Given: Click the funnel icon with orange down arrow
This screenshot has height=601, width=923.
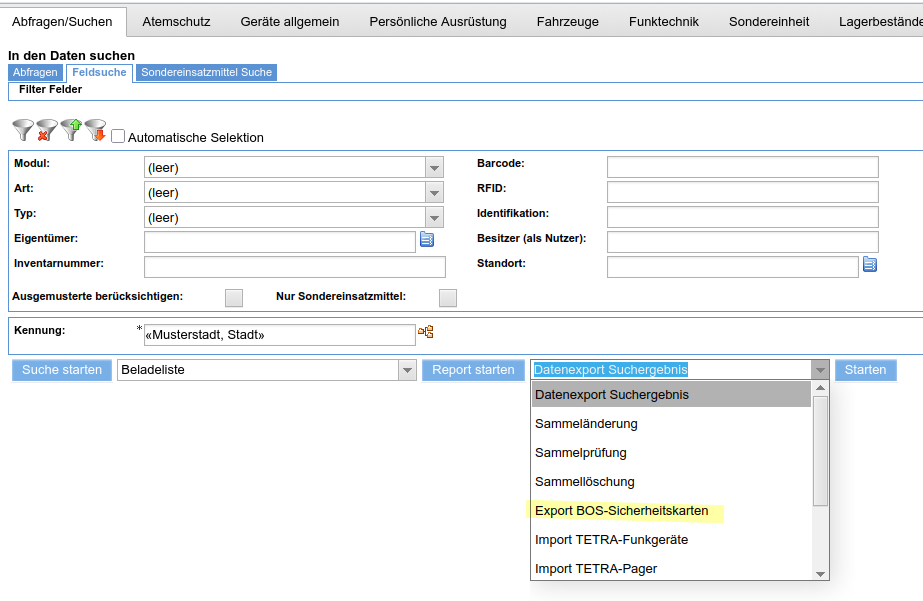Looking at the screenshot, I should tap(95, 130).
